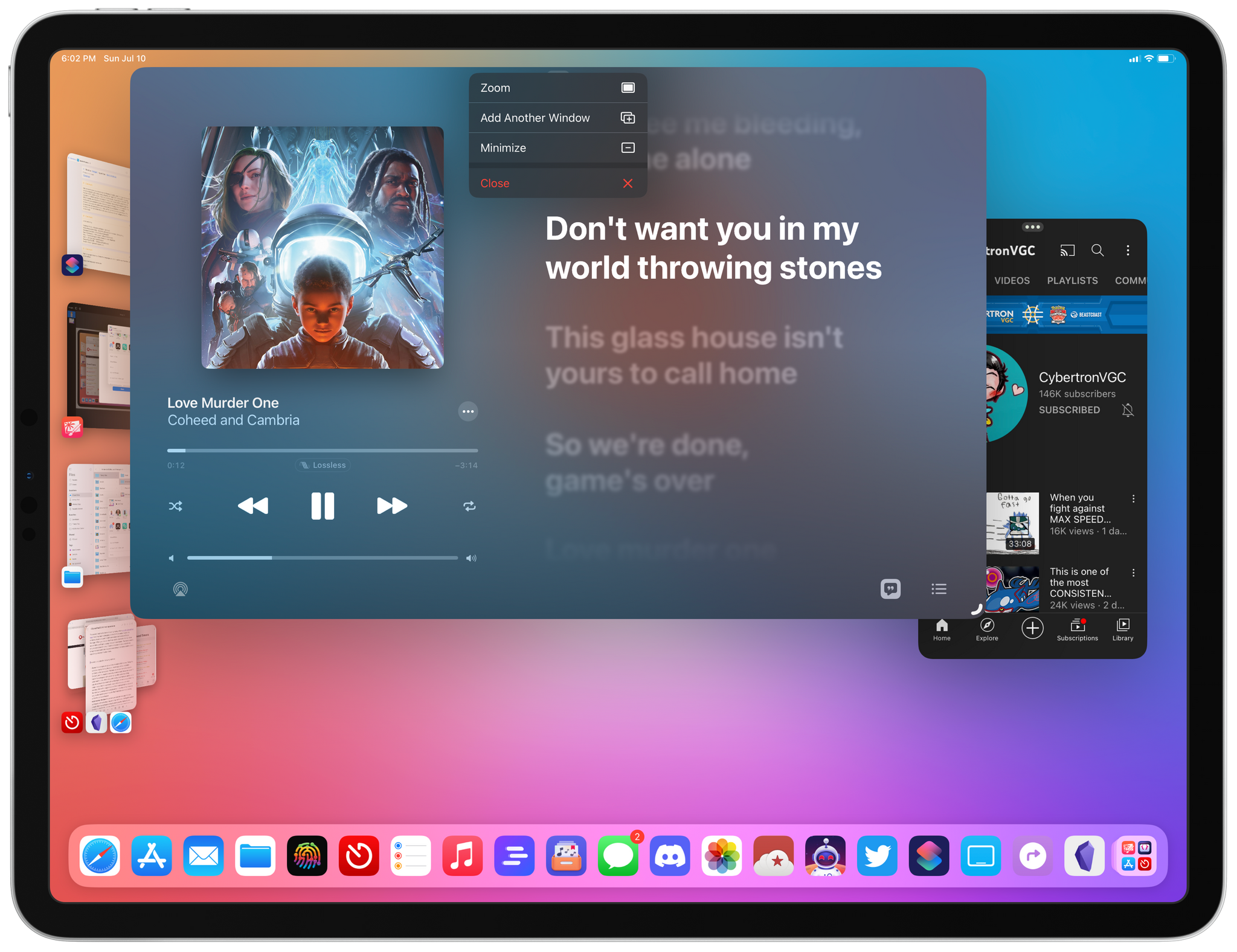Open App Store from the dock
The height and width of the screenshot is (952, 1237).
[152, 855]
